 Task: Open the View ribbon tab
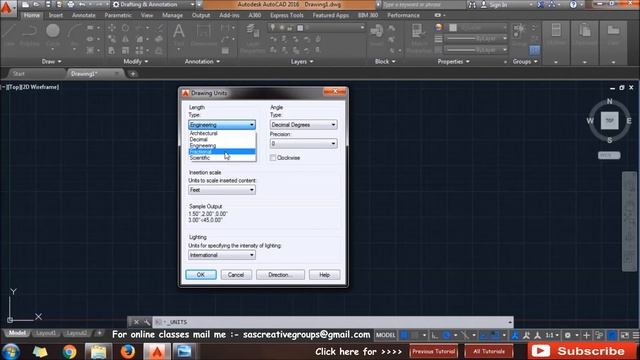tap(147, 15)
